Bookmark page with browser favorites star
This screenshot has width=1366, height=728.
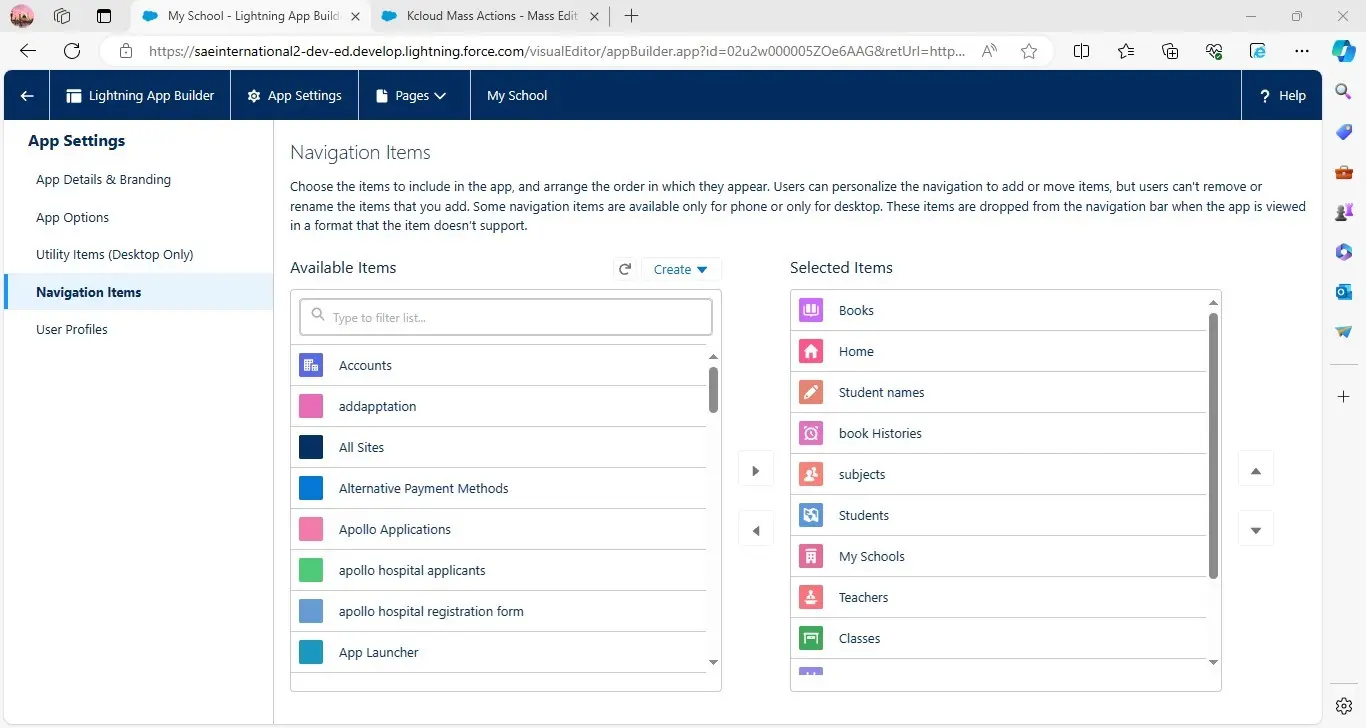1029,51
